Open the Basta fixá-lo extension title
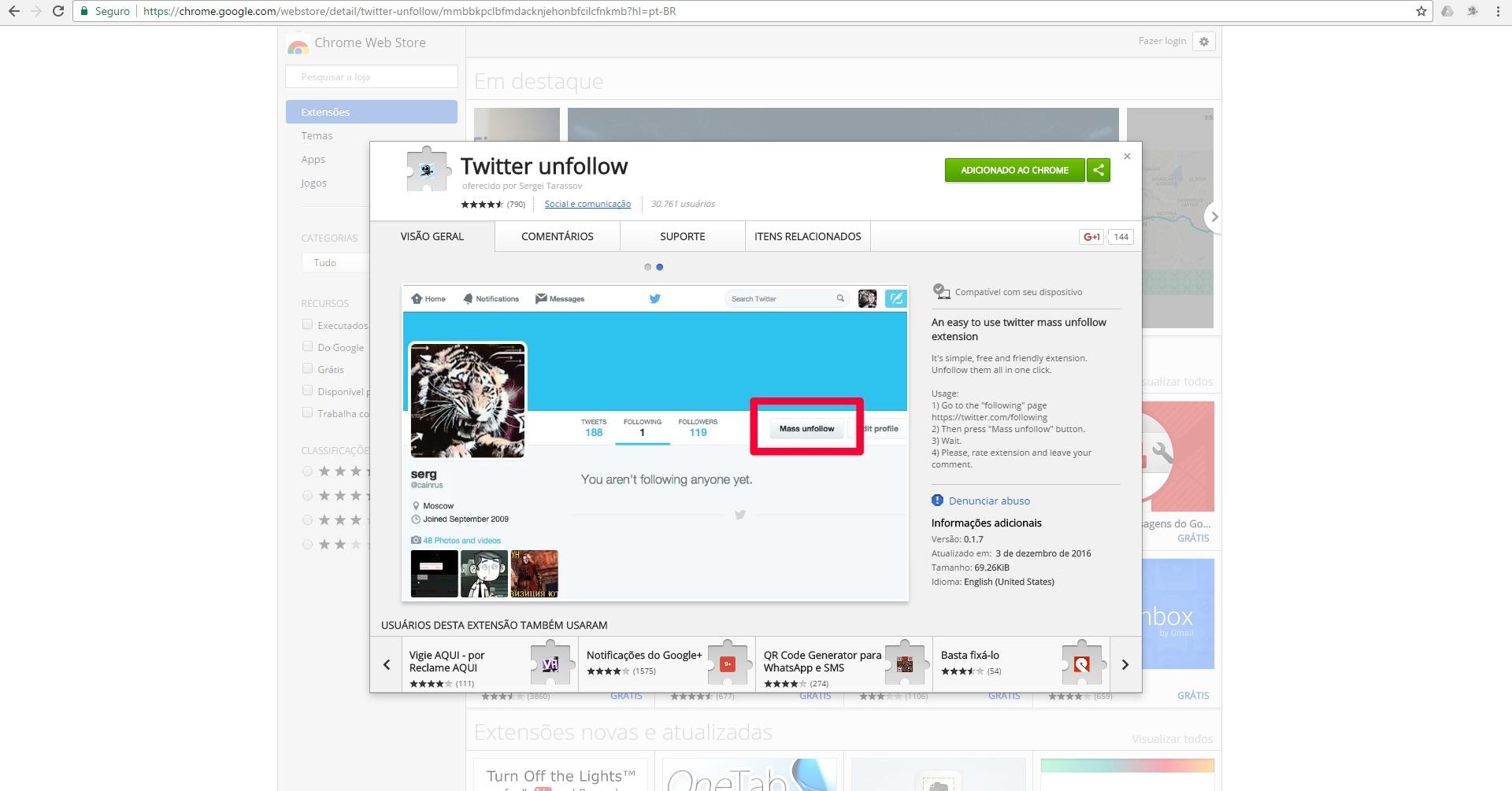Image resolution: width=1512 pixels, height=791 pixels. [x=969, y=655]
